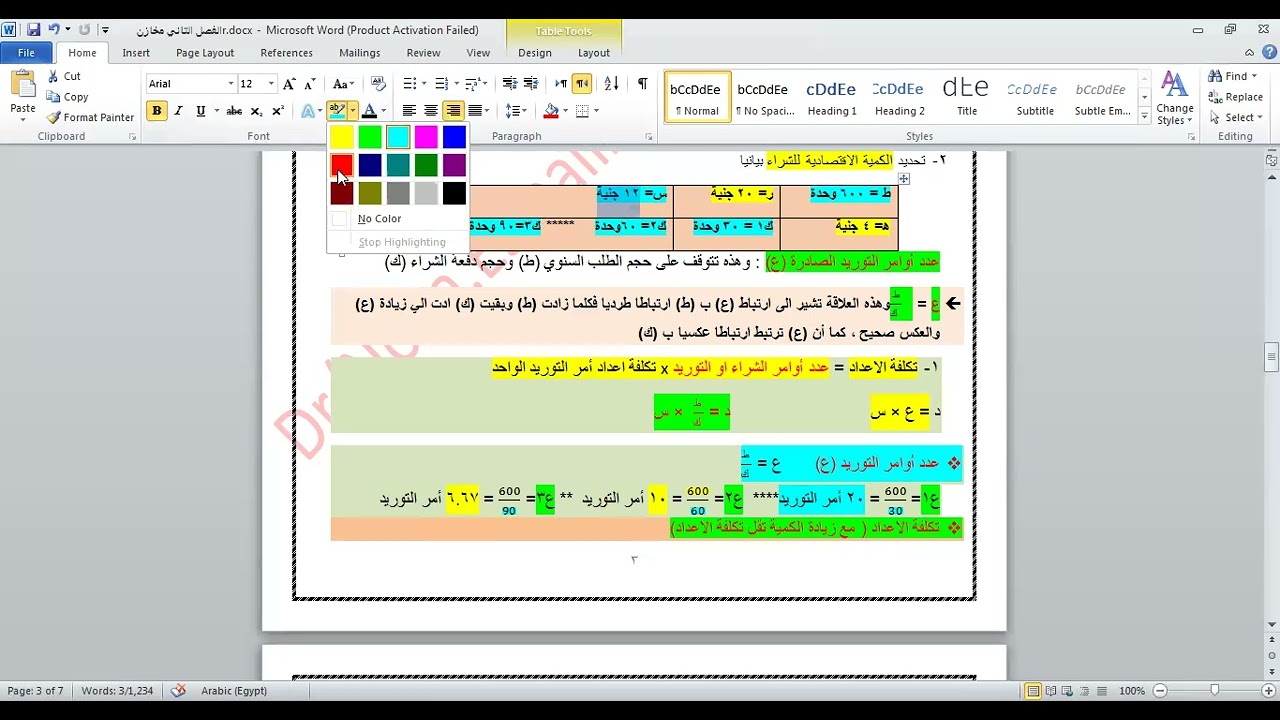Click the vertical scrollbar thumb
1280x720 pixels.
(x=1271, y=358)
